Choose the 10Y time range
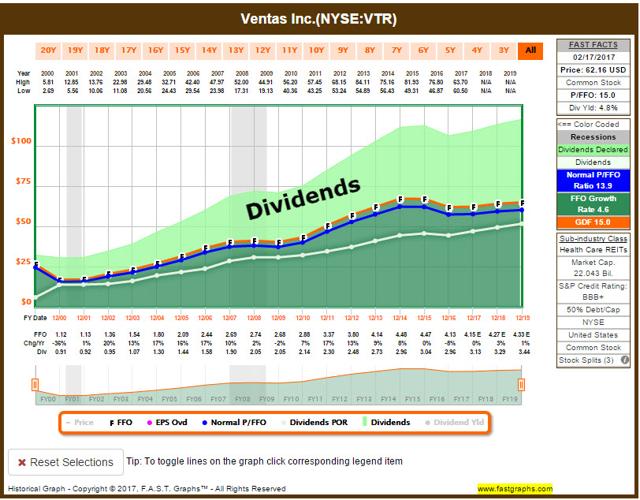 (316, 51)
